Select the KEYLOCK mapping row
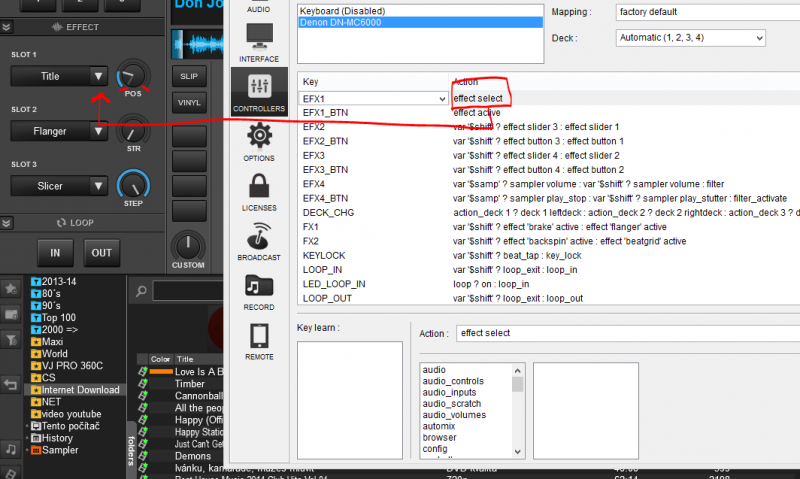800x479 pixels. point(549,256)
